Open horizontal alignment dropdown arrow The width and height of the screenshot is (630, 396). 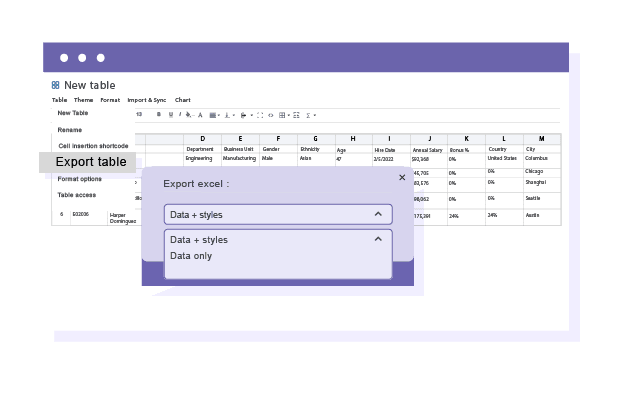pyautogui.click(x=219, y=116)
